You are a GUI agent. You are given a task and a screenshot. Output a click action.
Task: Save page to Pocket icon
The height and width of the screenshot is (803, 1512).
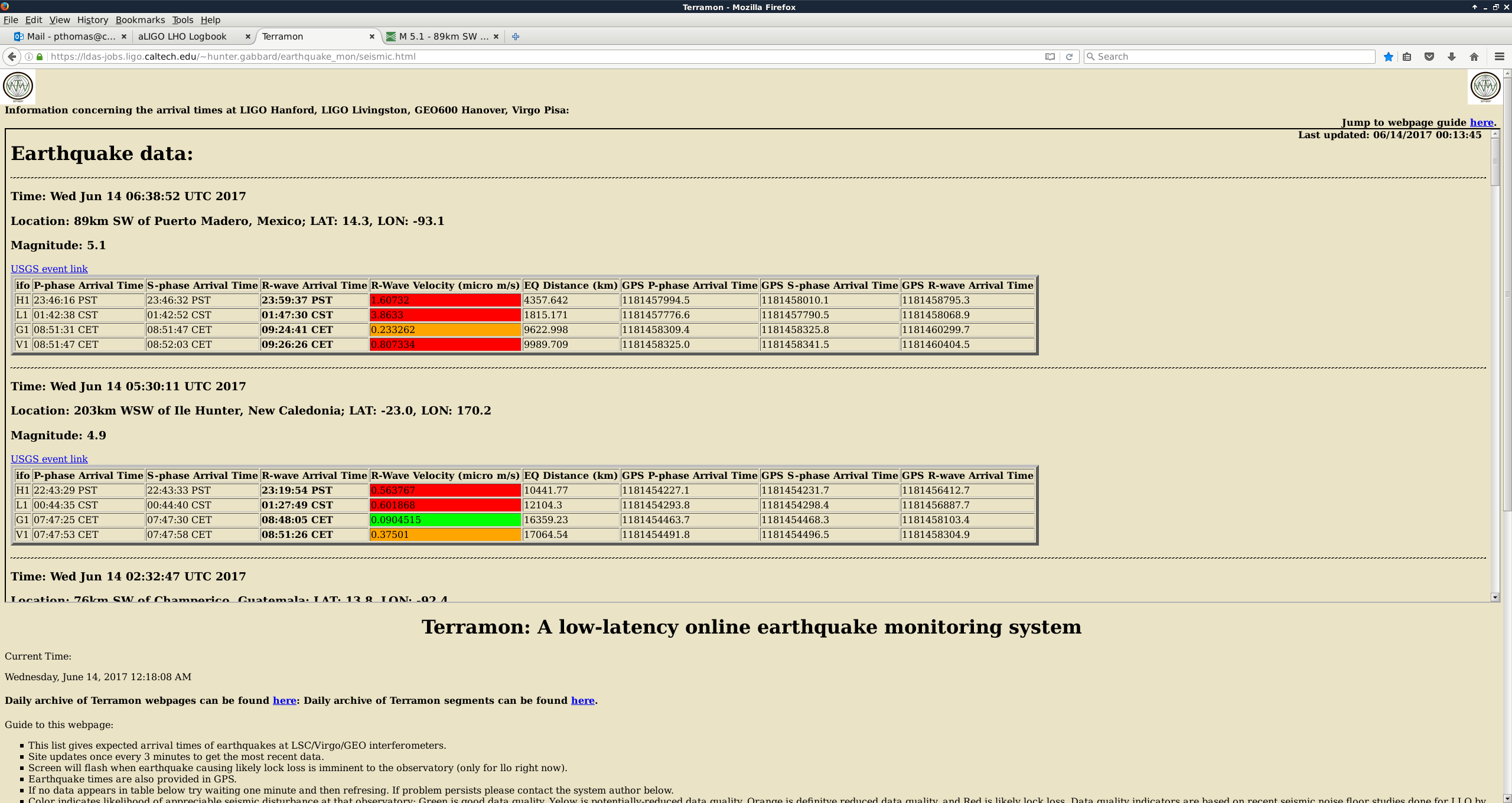[1429, 57]
